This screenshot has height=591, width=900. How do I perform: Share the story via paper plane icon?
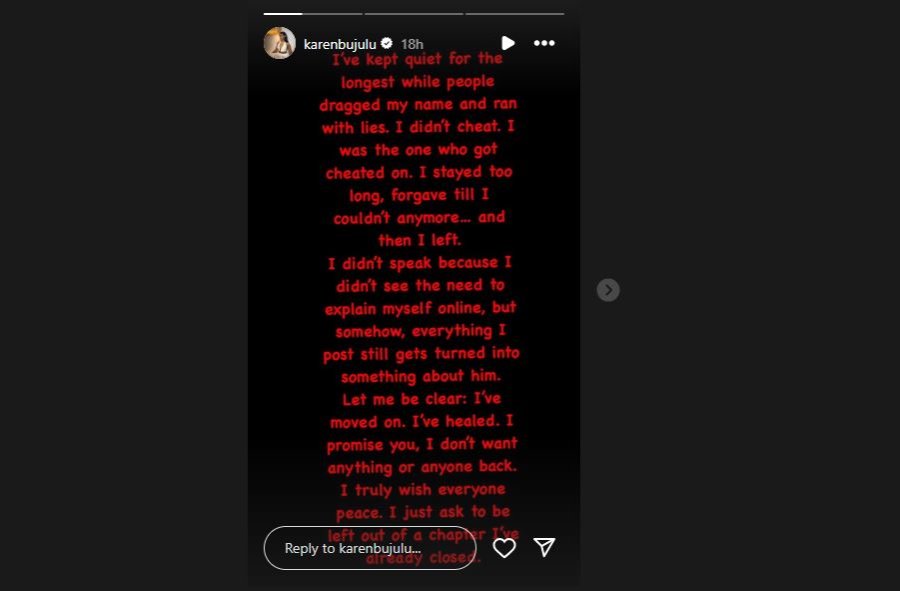click(544, 547)
